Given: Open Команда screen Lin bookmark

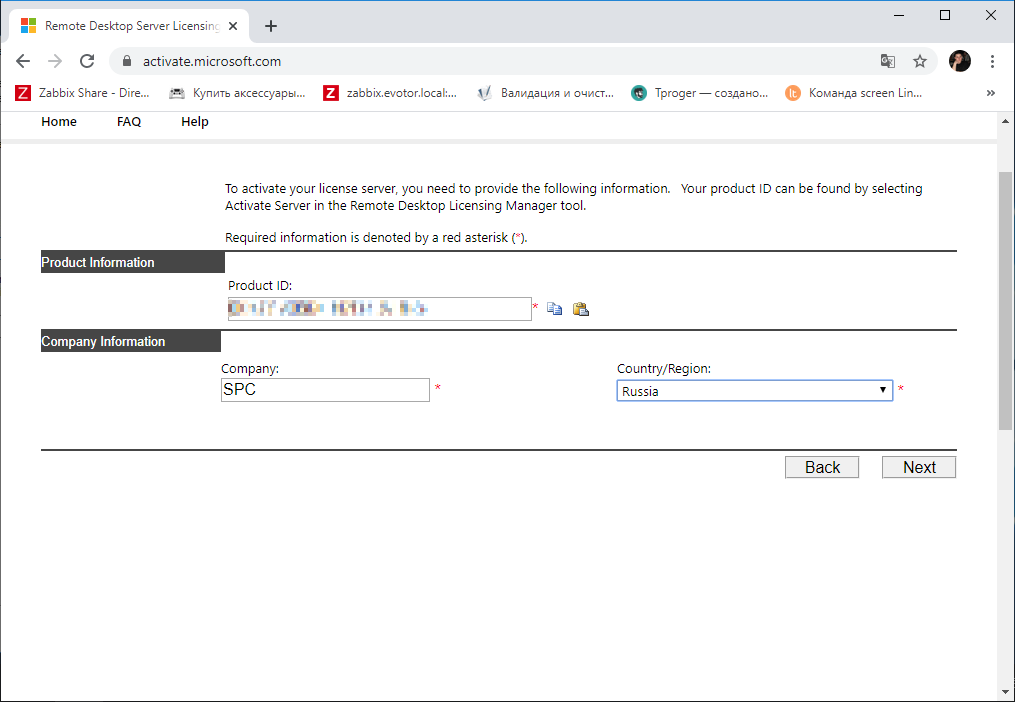Looking at the screenshot, I should [x=854, y=93].
